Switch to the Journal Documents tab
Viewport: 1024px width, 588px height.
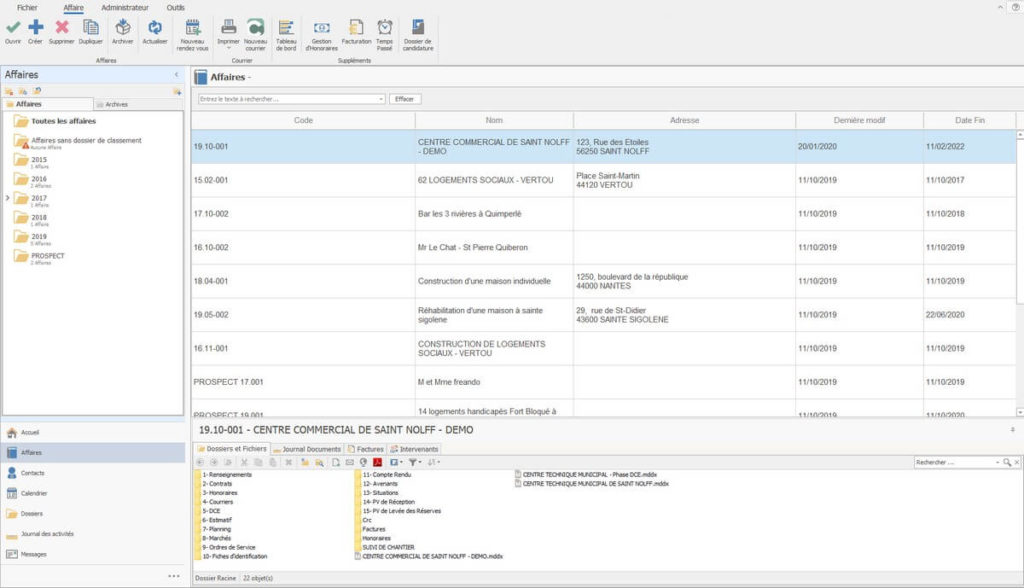pos(310,448)
